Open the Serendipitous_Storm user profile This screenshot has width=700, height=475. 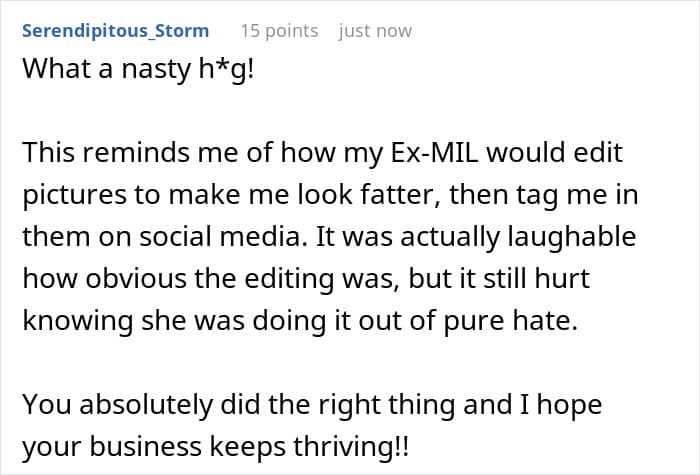point(117,31)
